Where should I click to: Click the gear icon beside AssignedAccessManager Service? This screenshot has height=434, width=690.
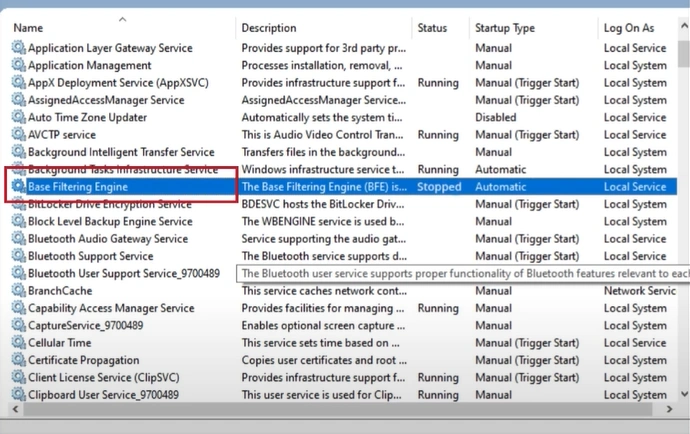click(x=18, y=100)
